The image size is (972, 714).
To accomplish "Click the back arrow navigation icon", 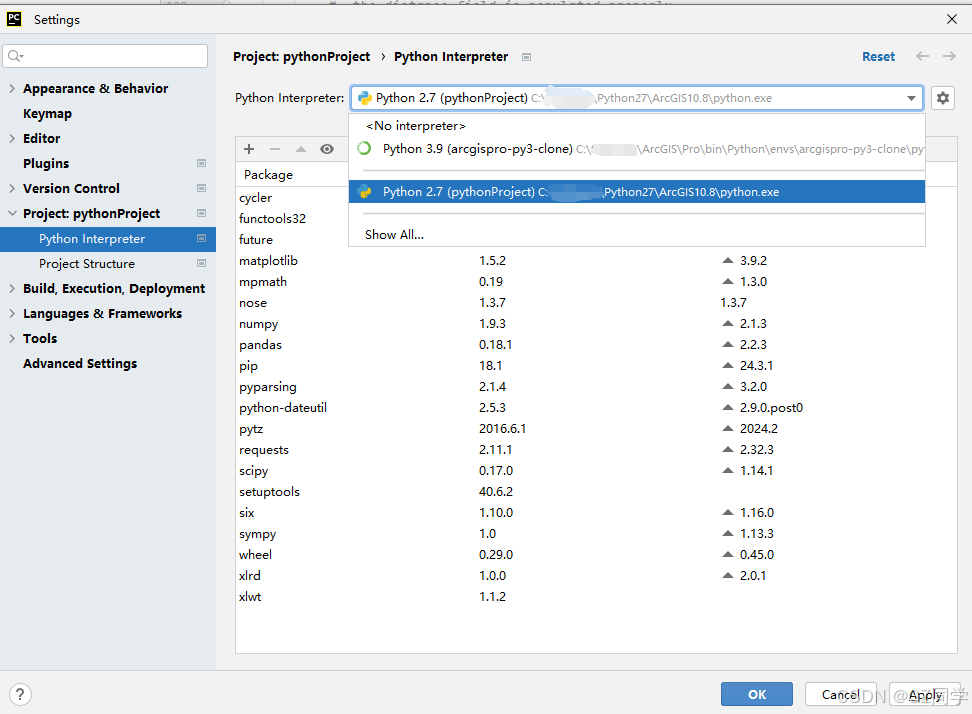I will (x=922, y=56).
